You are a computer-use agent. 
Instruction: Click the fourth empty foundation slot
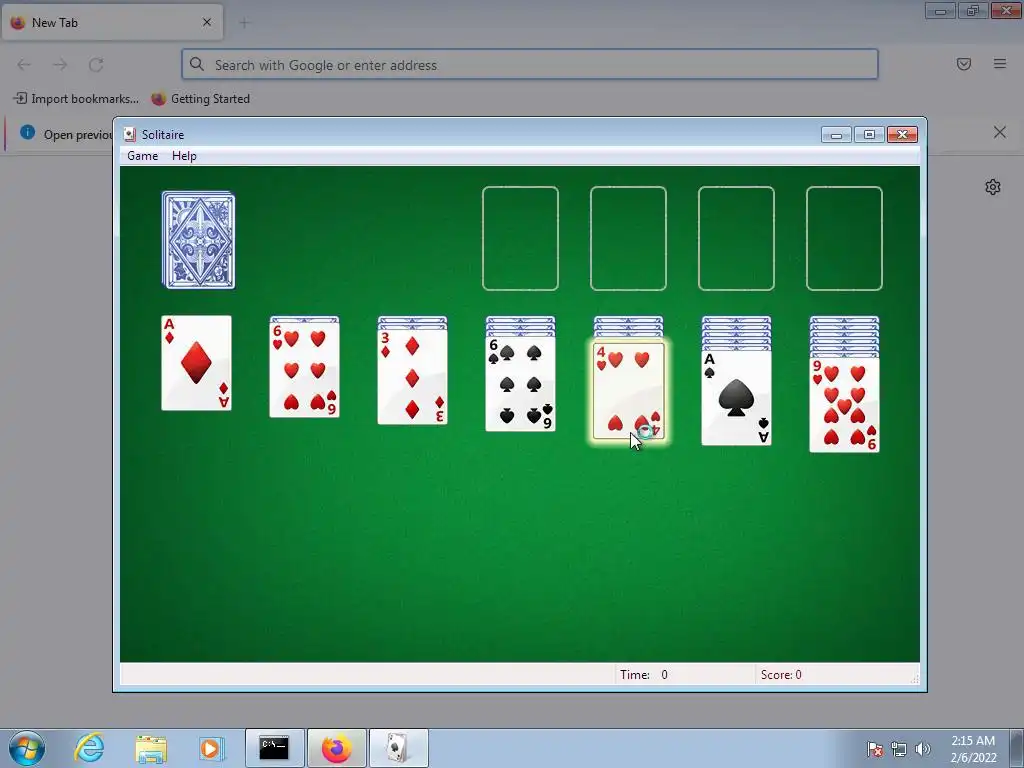click(x=844, y=238)
